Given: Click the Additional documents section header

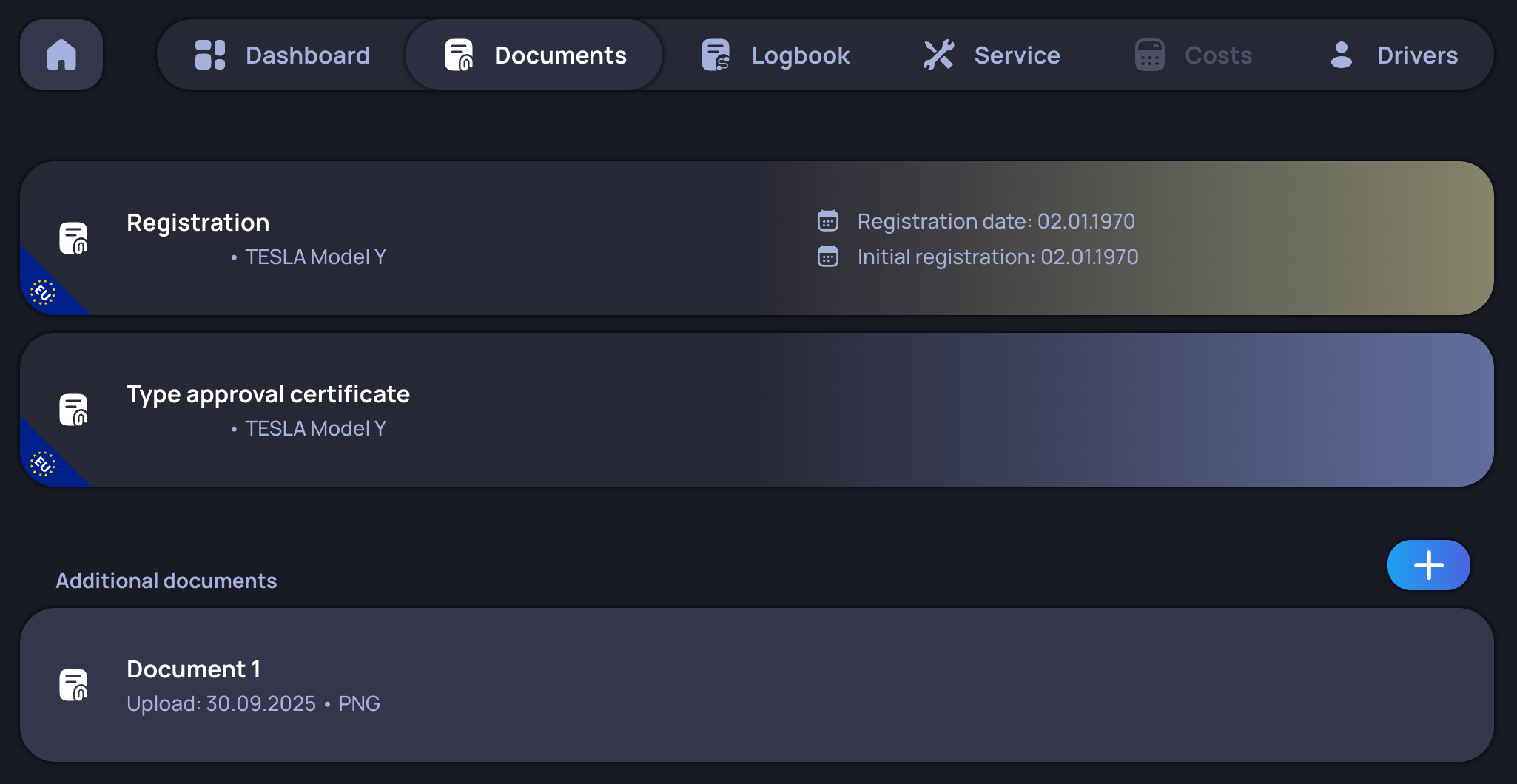Looking at the screenshot, I should [166, 580].
